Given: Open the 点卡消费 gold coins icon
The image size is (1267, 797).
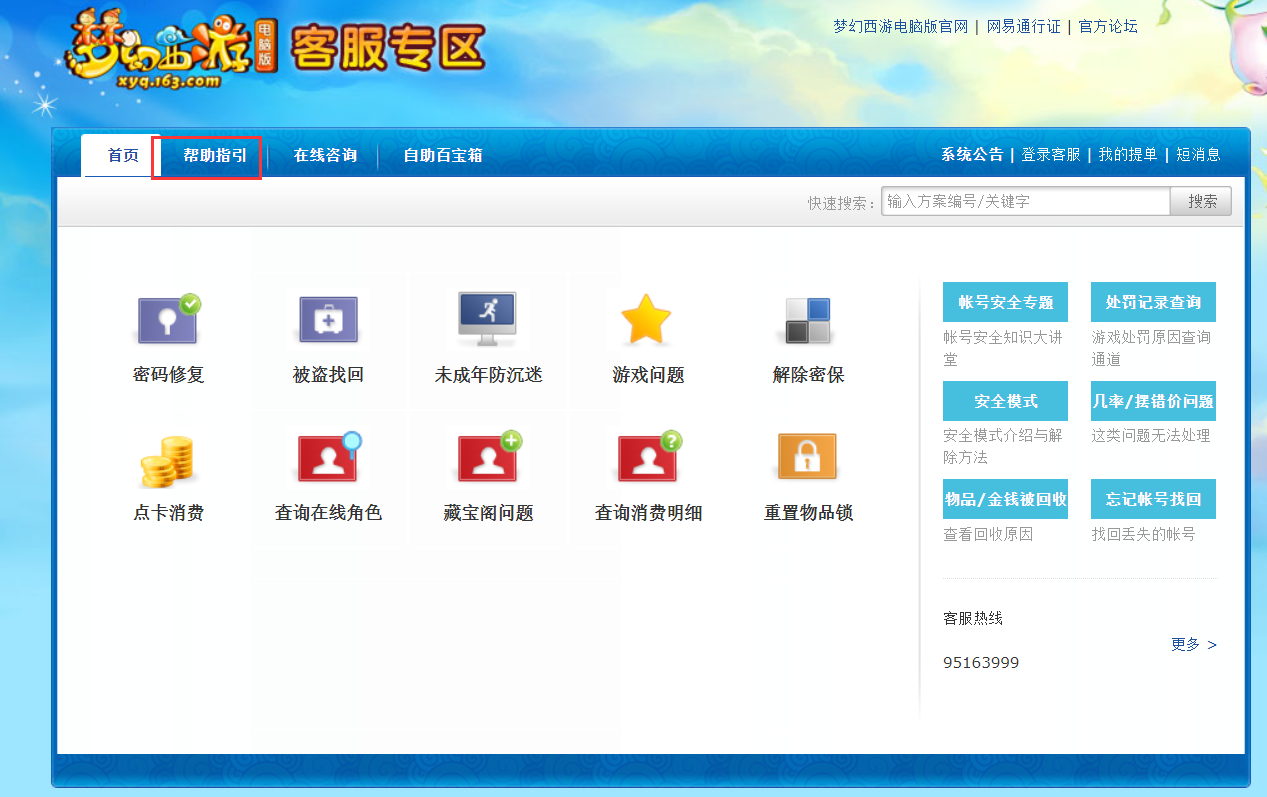Looking at the screenshot, I should [167, 461].
